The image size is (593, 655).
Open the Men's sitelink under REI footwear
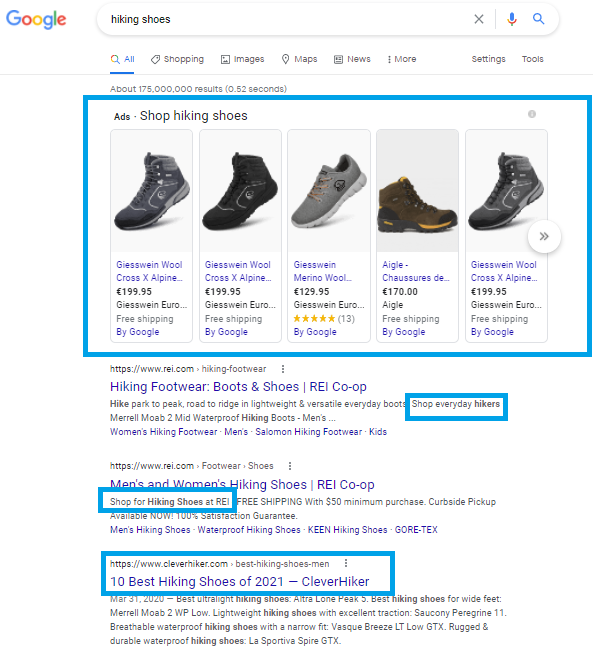click(x=236, y=432)
